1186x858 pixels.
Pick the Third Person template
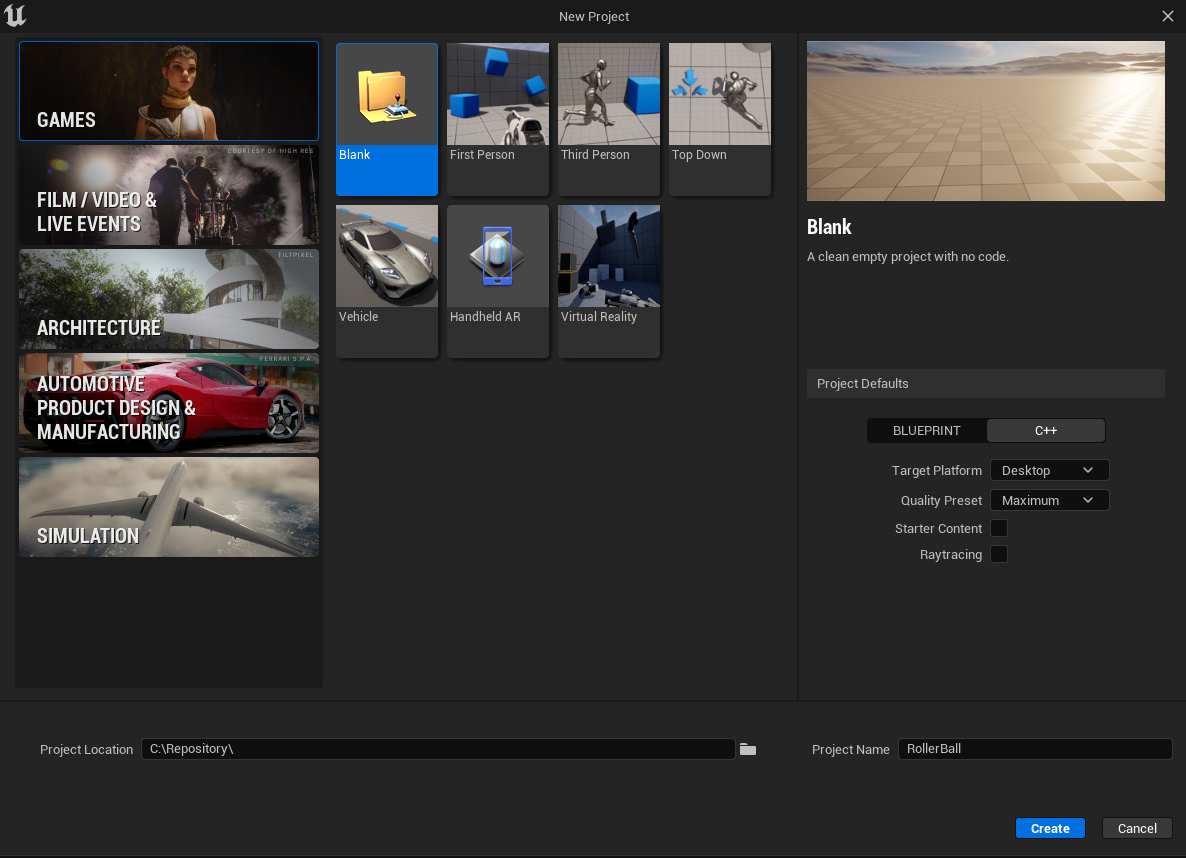point(609,119)
